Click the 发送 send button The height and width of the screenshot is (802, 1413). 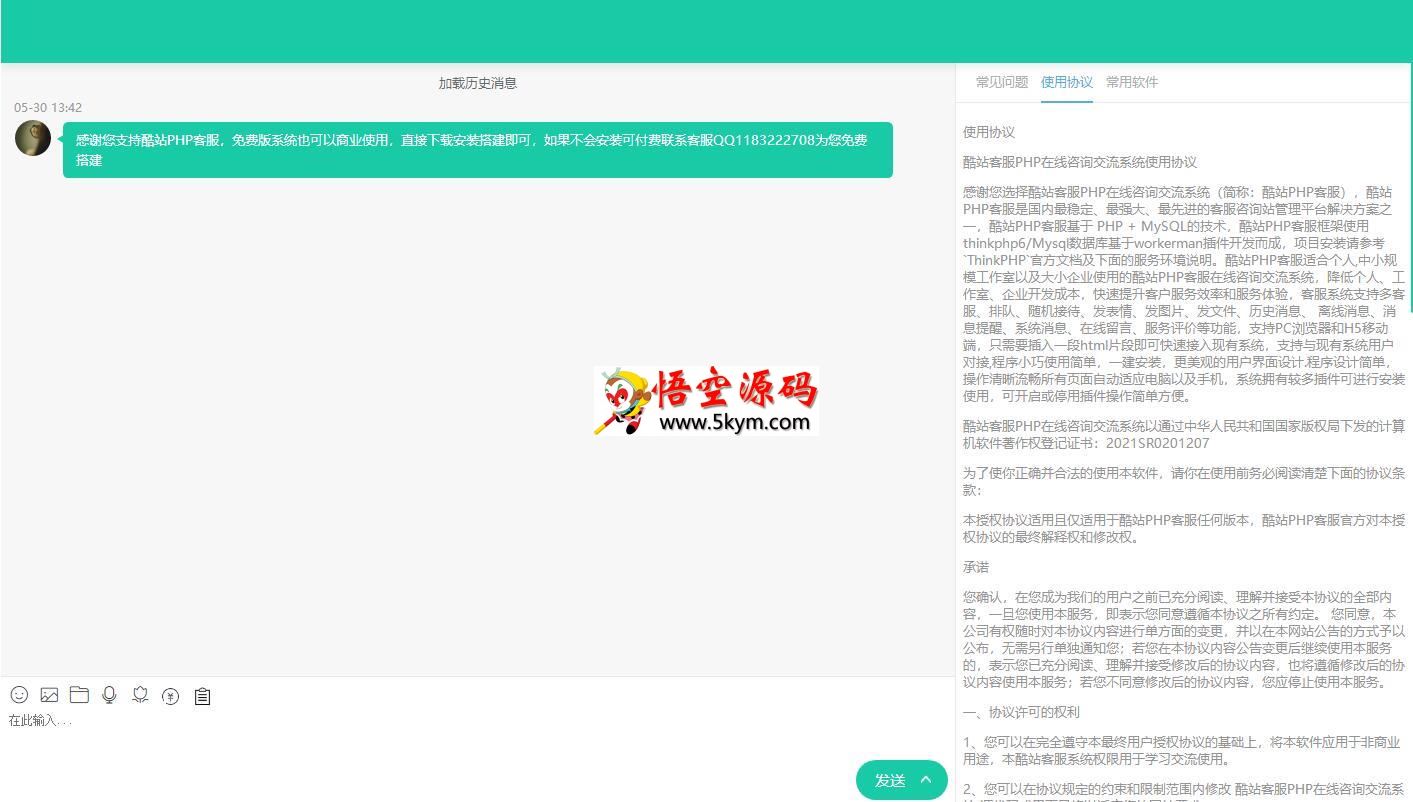click(890, 781)
